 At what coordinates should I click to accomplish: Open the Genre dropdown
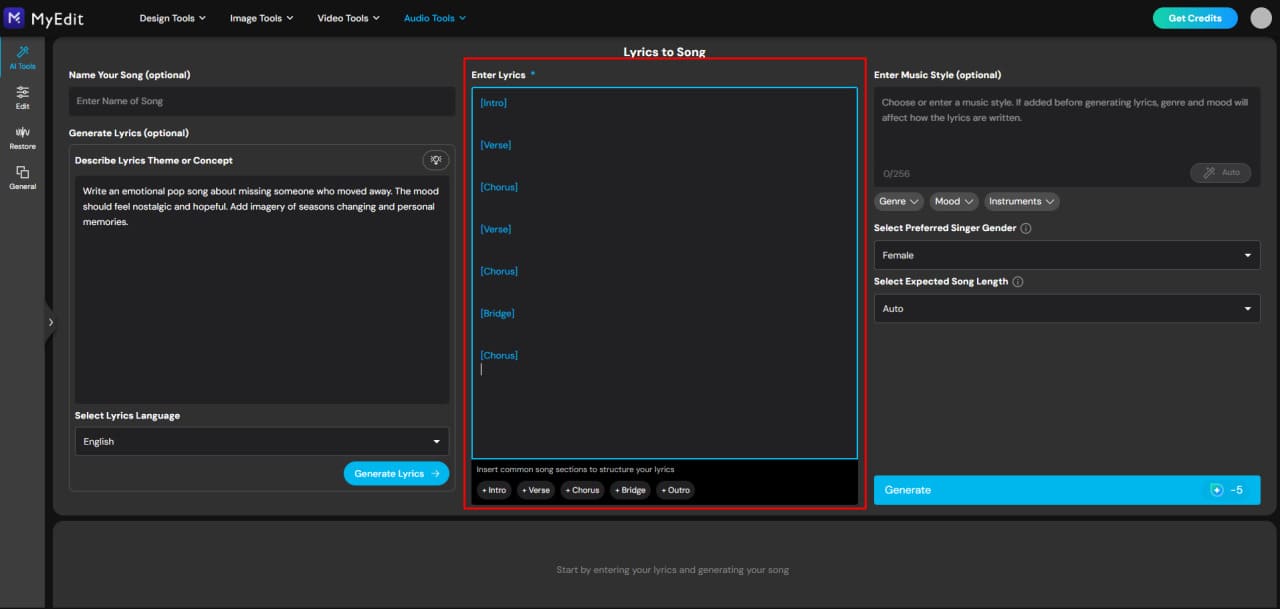pyautogui.click(x=898, y=201)
